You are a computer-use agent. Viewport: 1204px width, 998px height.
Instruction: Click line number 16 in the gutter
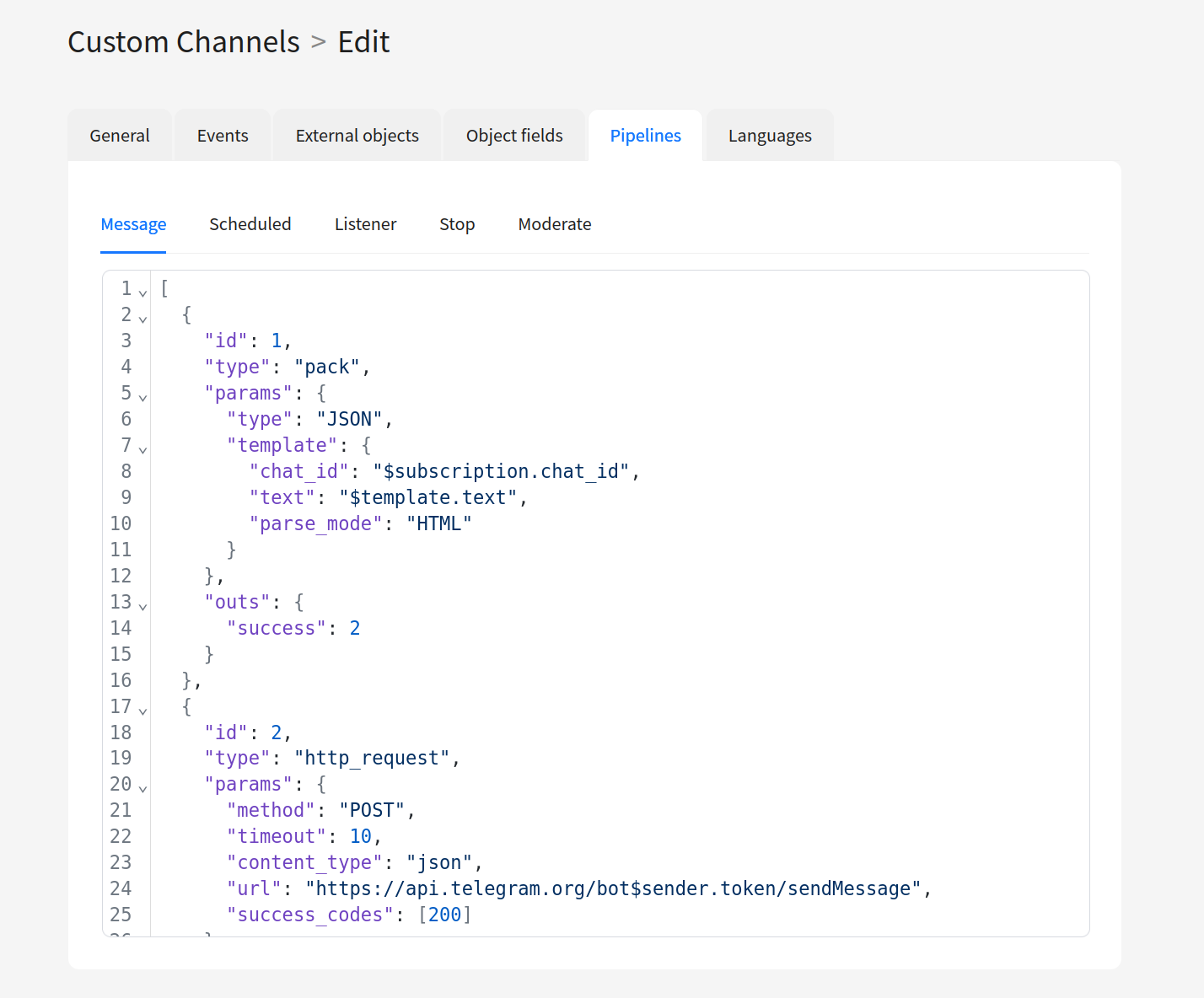(121, 680)
